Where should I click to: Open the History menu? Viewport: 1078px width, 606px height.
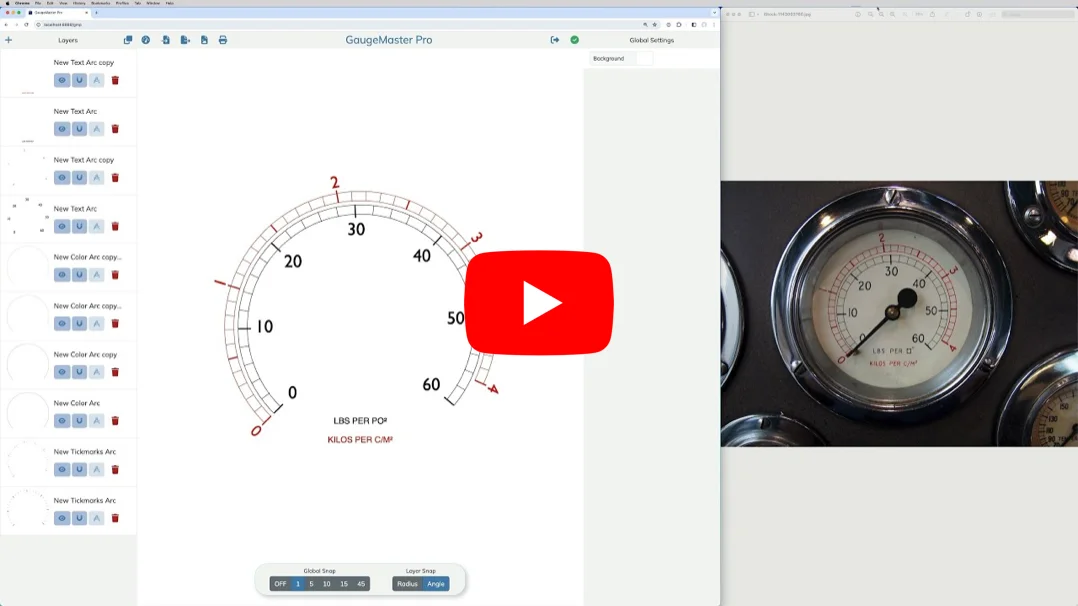(79, 3)
